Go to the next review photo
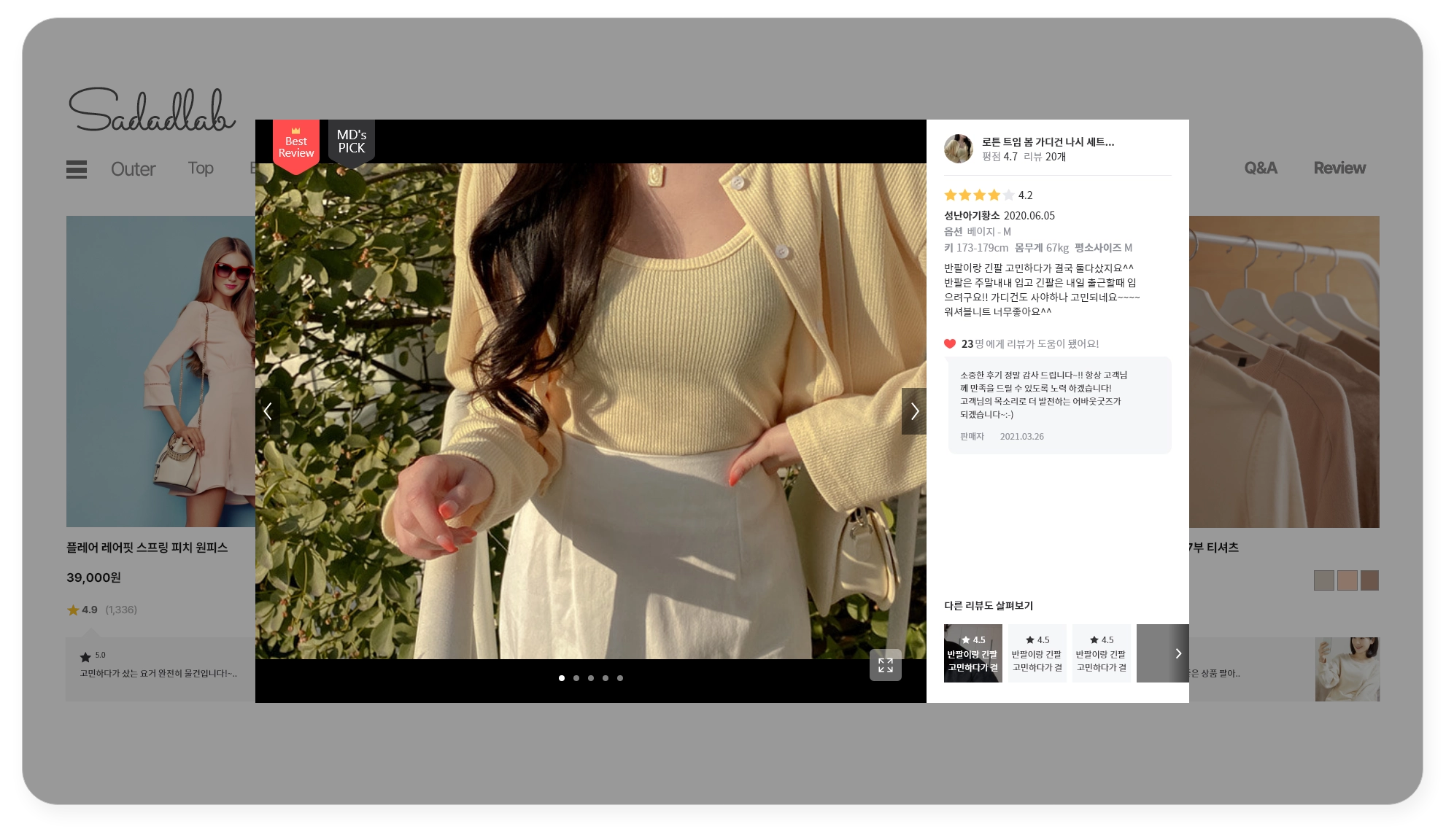Image resolution: width=1454 pixels, height=840 pixels. 914,411
